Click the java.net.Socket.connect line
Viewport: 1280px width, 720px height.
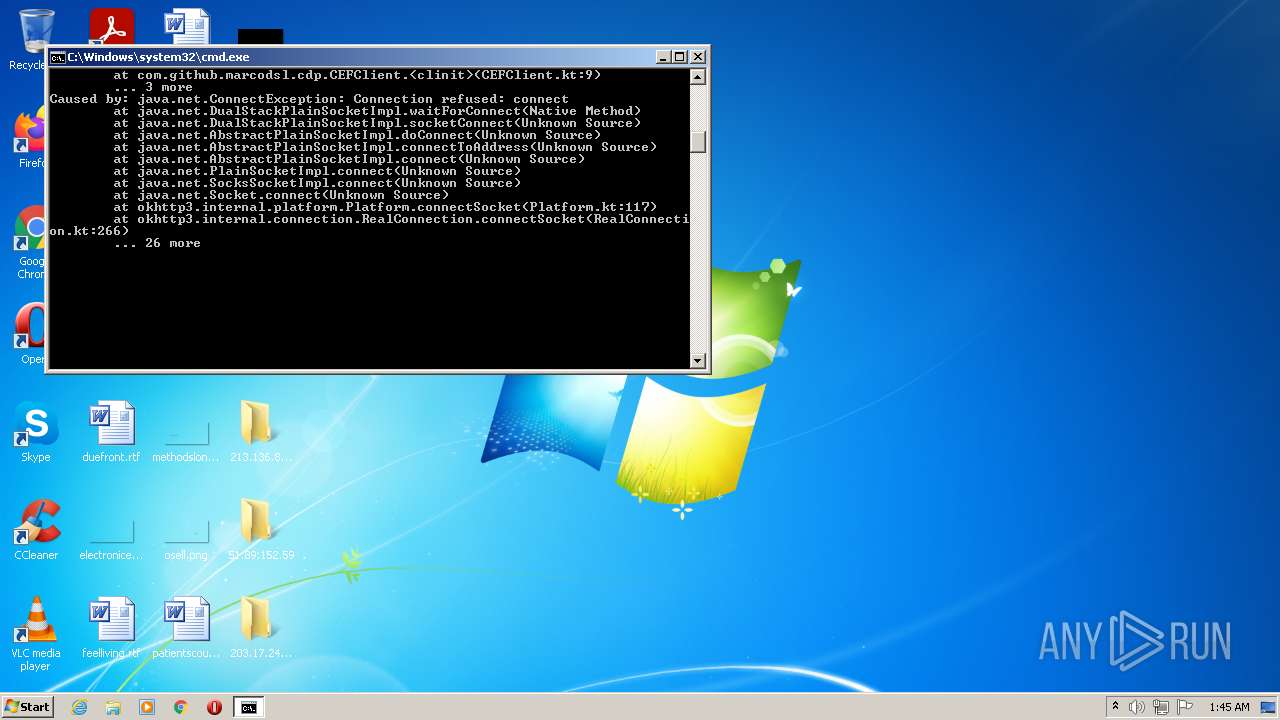[x=281, y=195]
